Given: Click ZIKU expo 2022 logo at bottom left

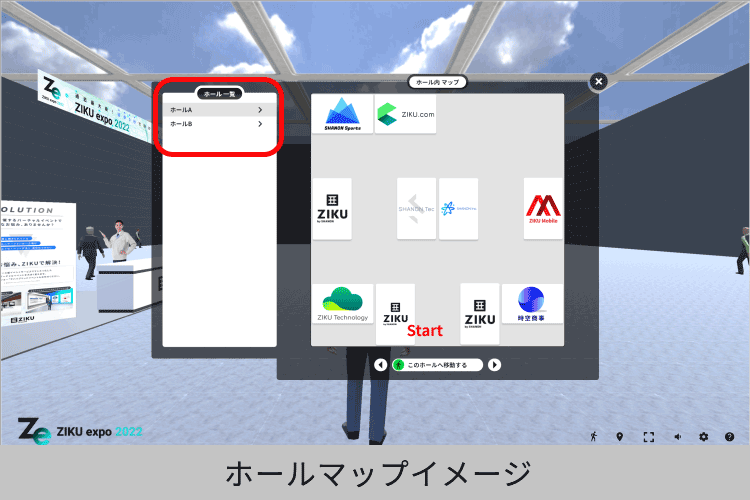Looking at the screenshot, I should pyautogui.click(x=80, y=431).
